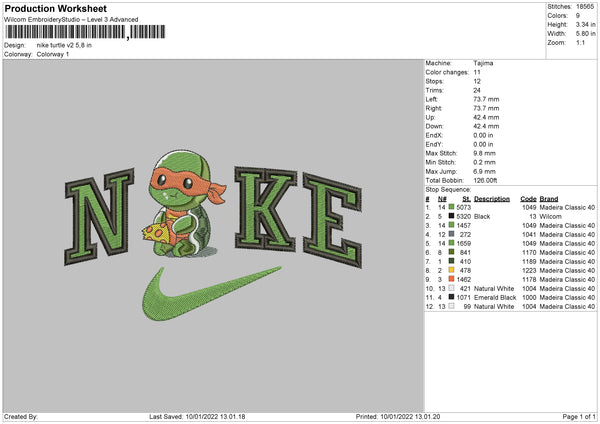The height and width of the screenshot is (424, 600).
Task: Pick the olive swatch in the 841 row
Action: [452, 252]
